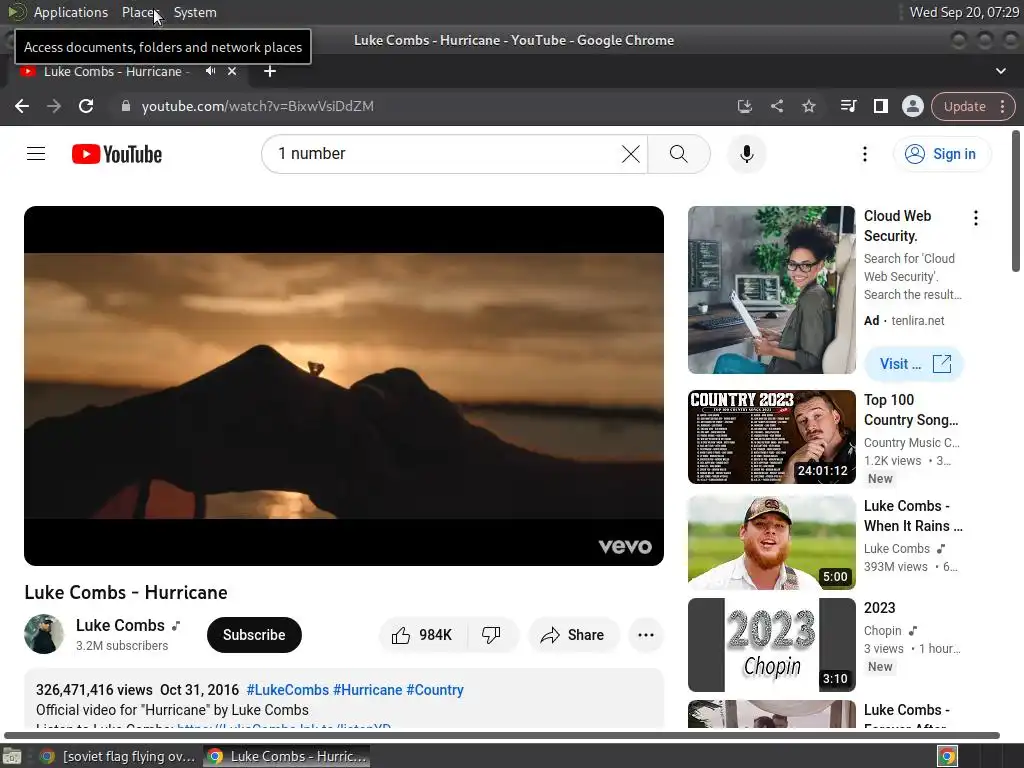Open the Applications menu
Viewport: 1024px width, 768px height.
tap(71, 12)
